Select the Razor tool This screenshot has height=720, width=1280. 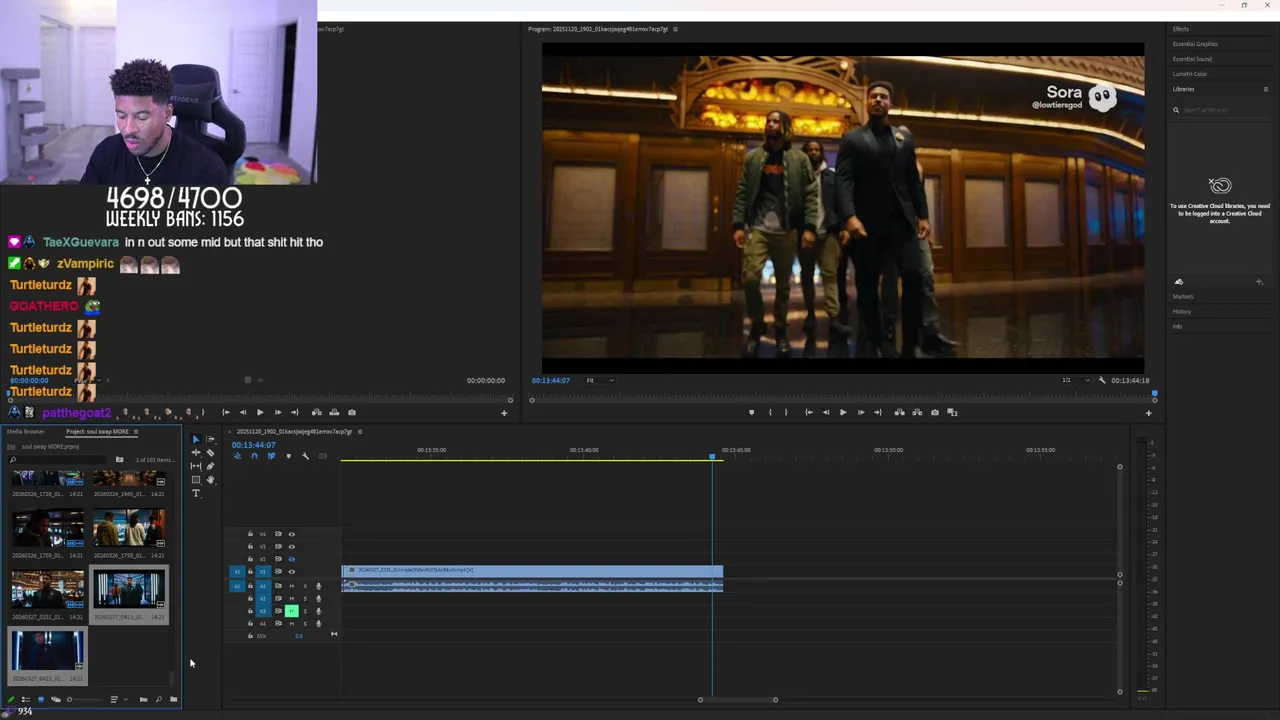[210, 452]
